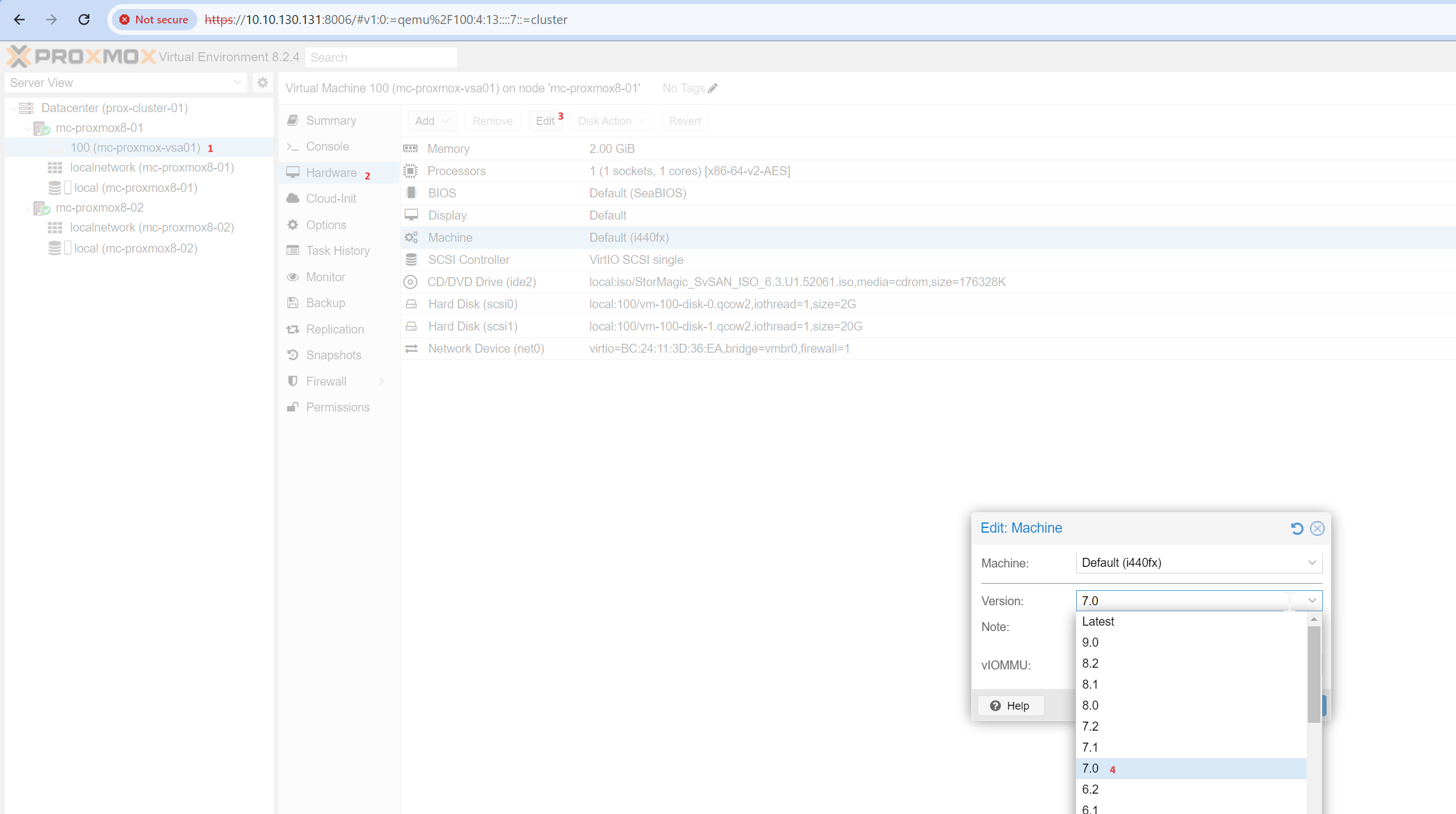1456x814 pixels.
Task: Select local (mc-proxmox8-01) storage
Action: click(136, 188)
